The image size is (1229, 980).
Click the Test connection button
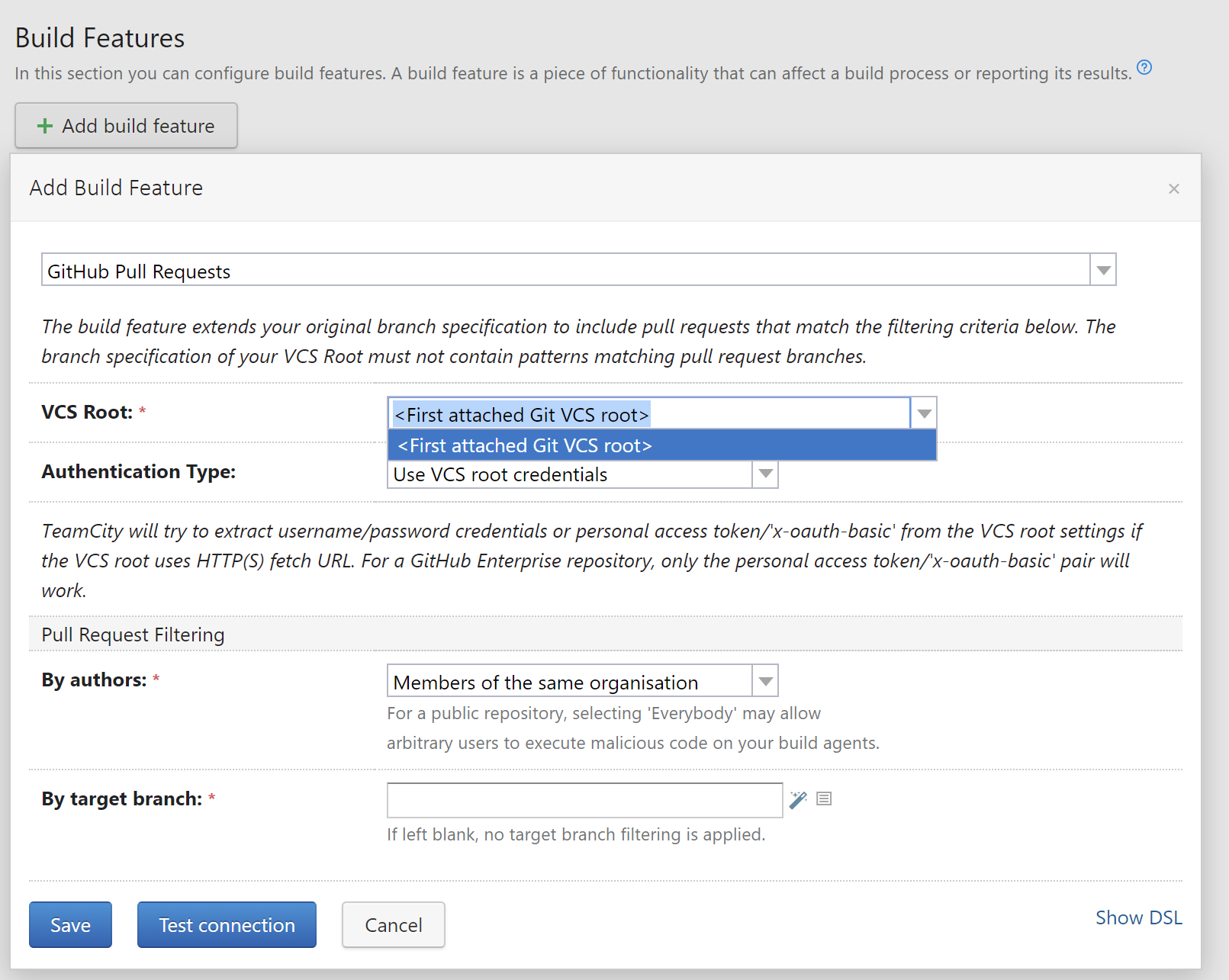227,924
